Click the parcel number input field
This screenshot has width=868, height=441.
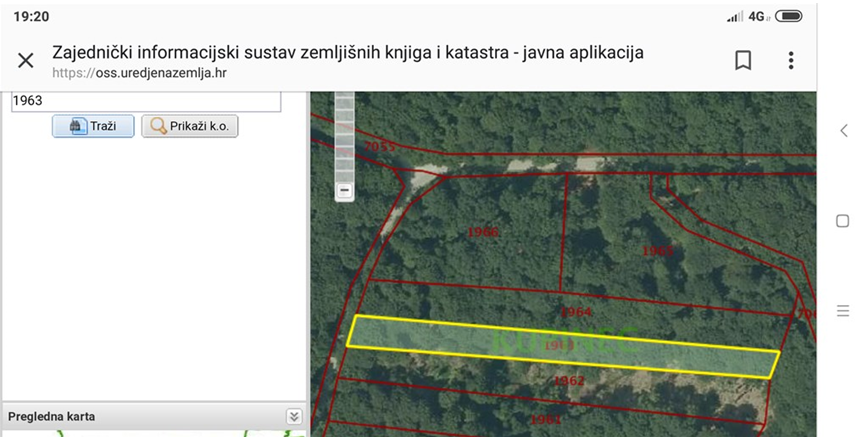[146, 101]
